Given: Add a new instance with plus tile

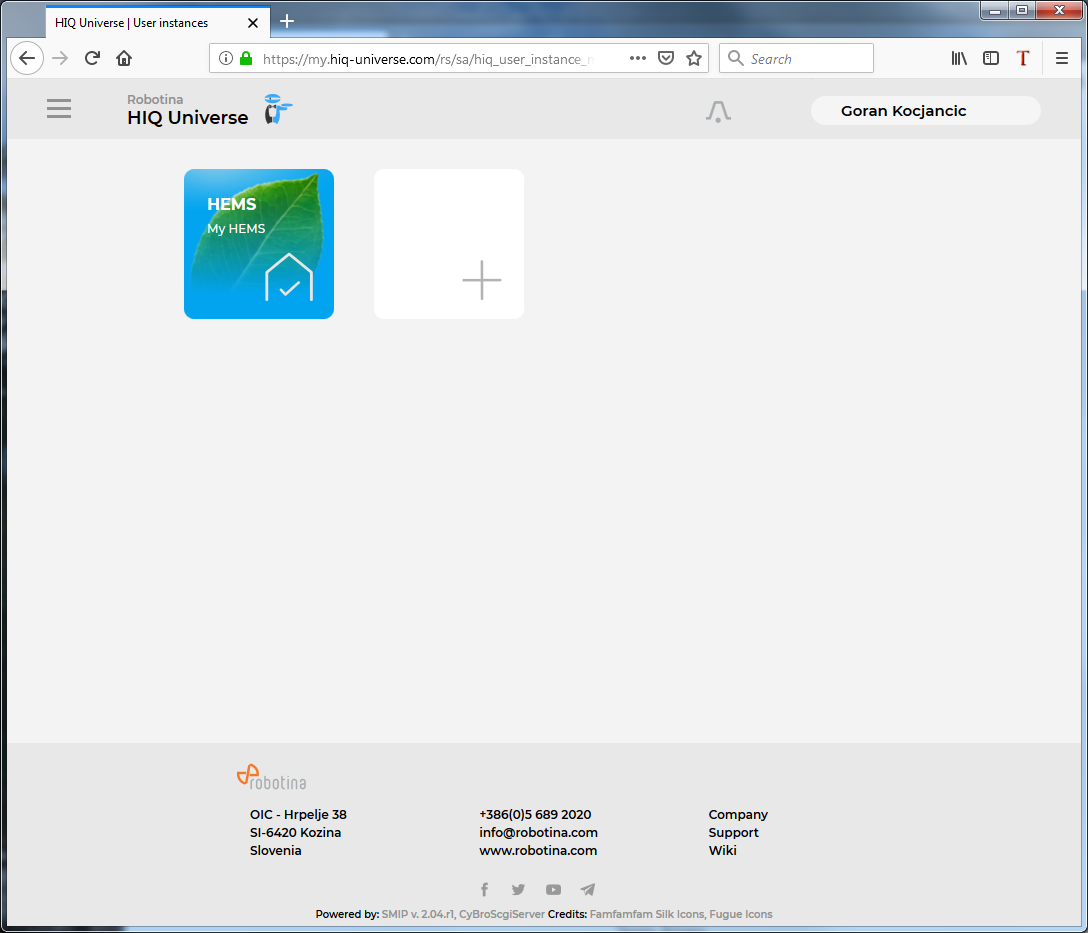Looking at the screenshot, I should tap(449, 244).
